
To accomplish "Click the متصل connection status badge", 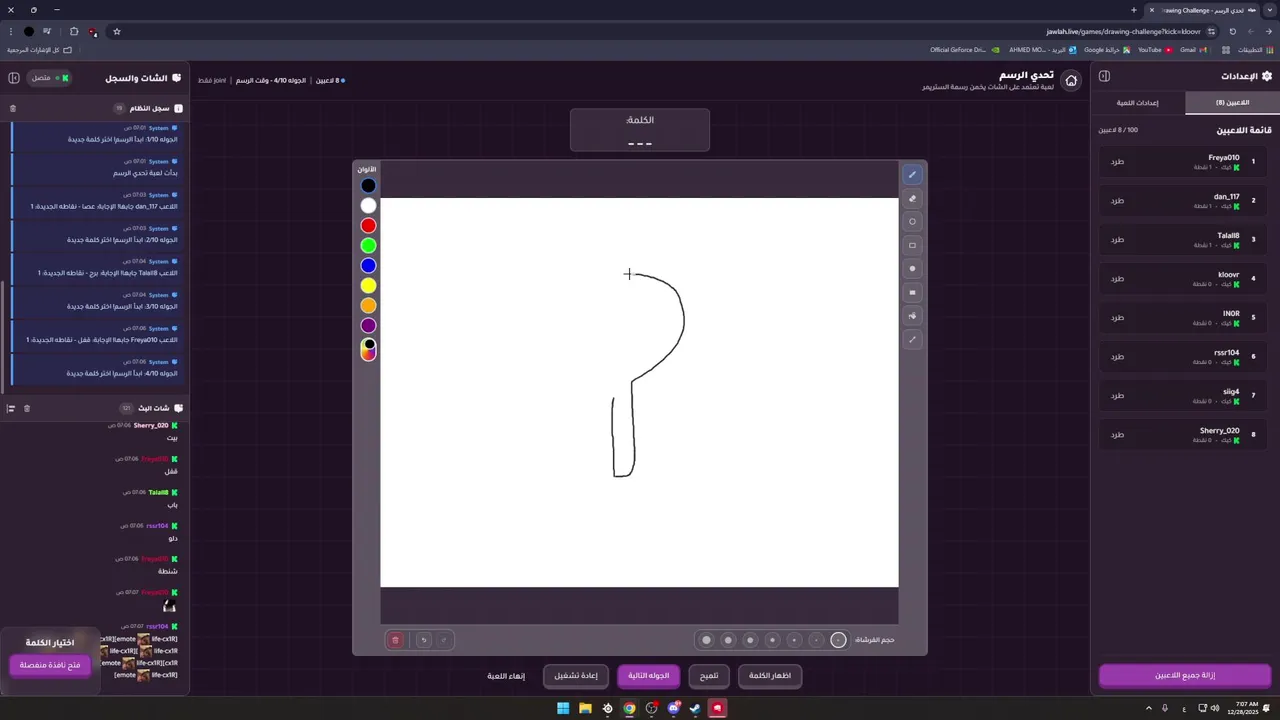I will click(49, 77).
